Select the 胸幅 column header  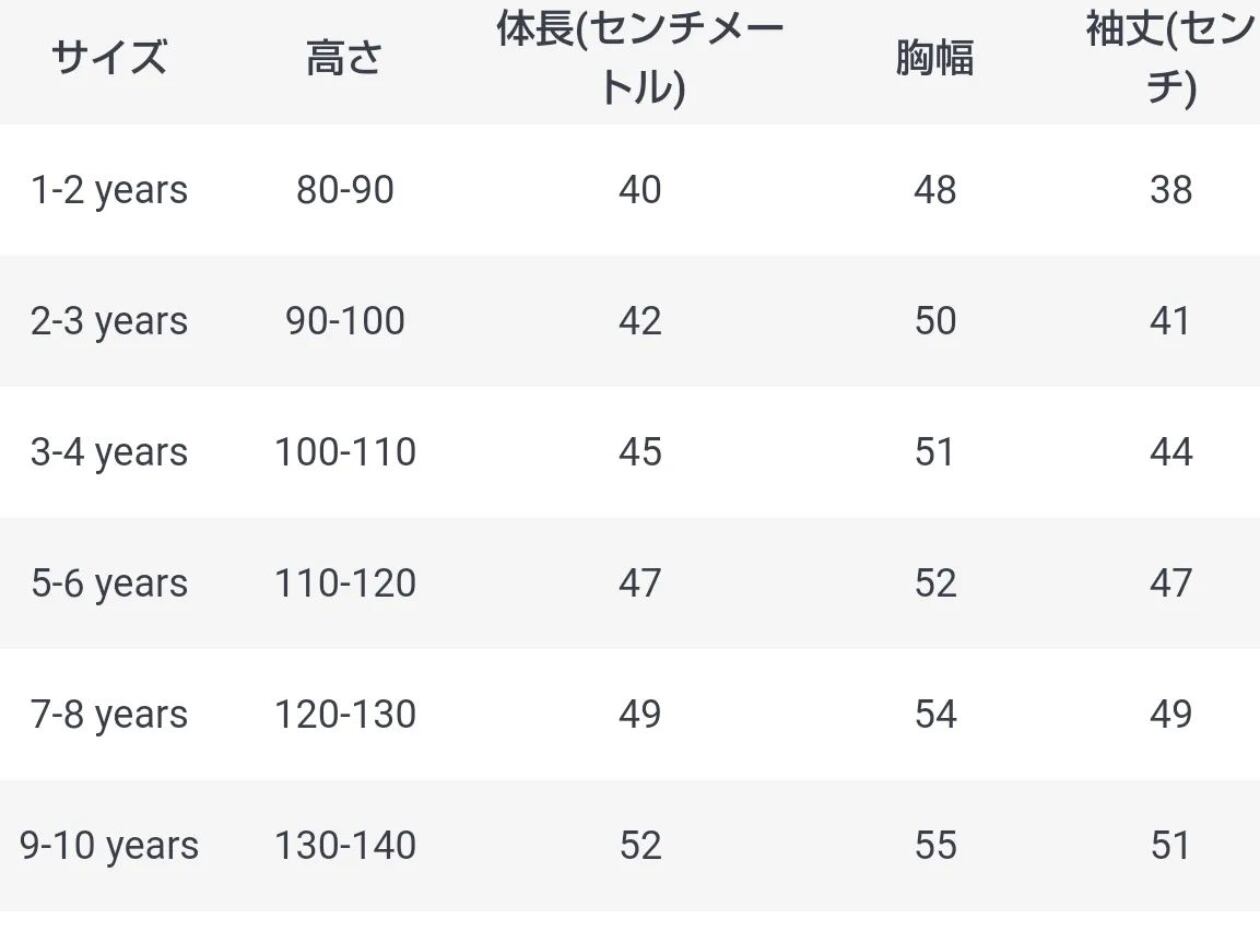(935, 60)
